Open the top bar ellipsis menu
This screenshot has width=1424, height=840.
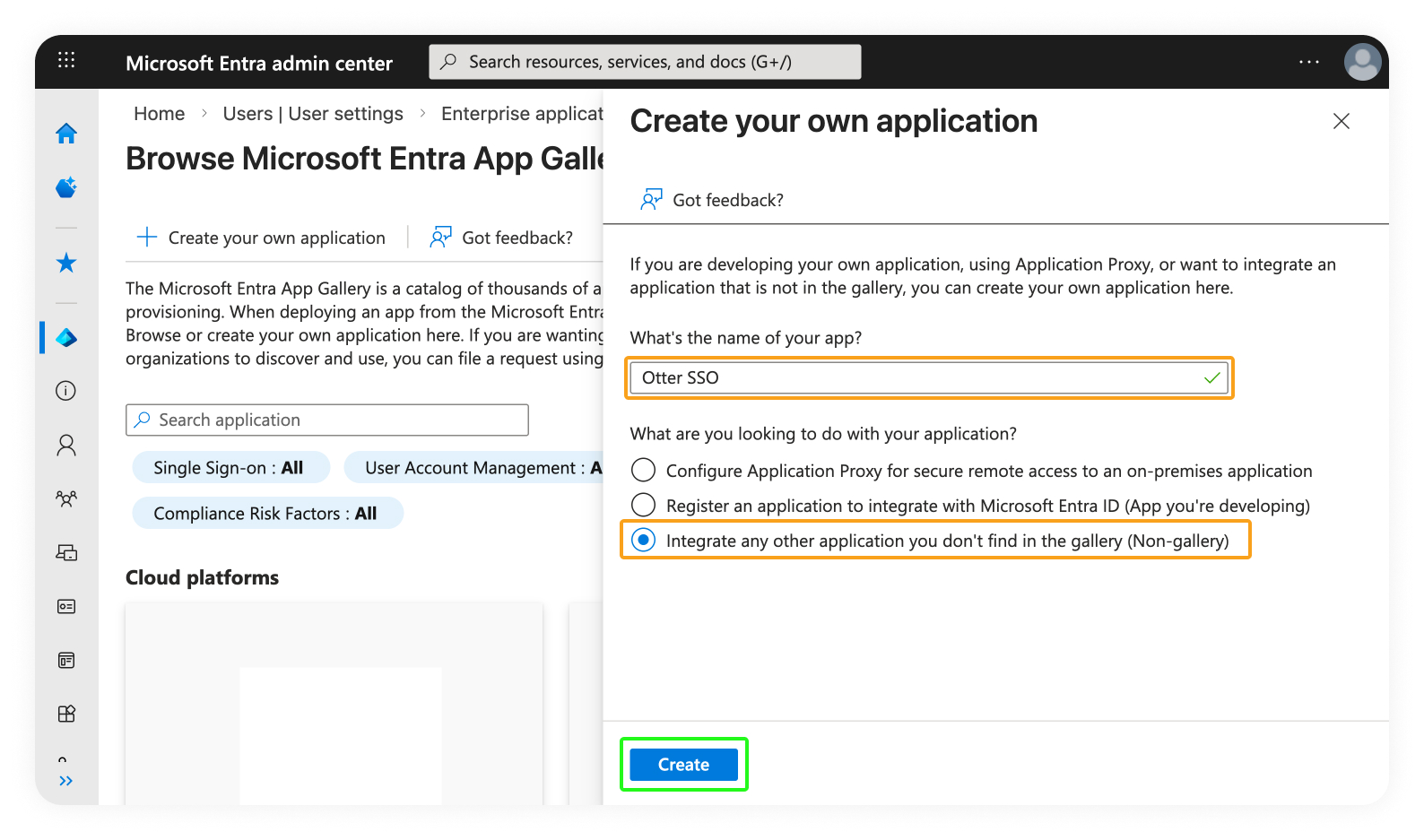(x=1308, y=62)
